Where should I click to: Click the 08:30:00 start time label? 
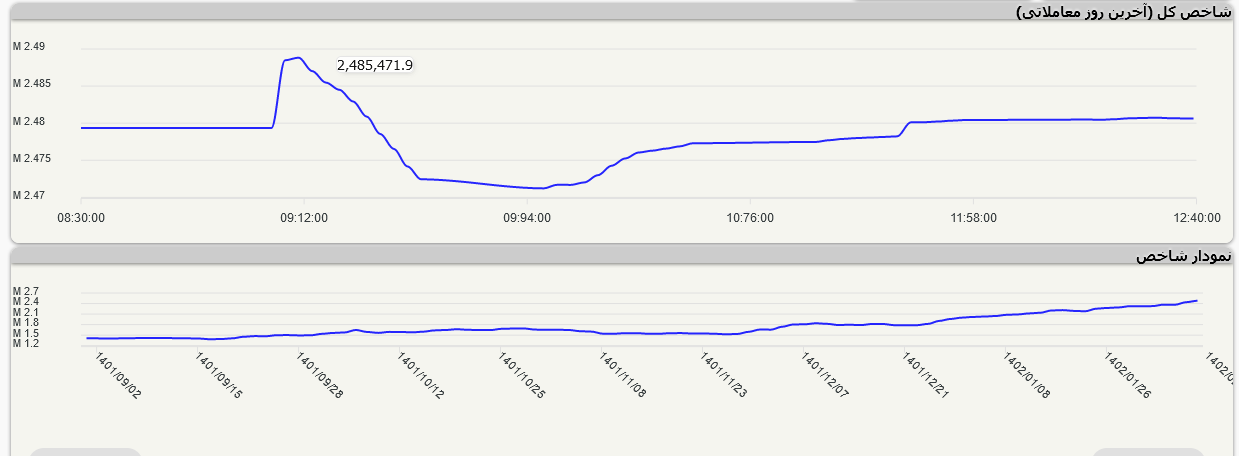[x=81, y=218]
